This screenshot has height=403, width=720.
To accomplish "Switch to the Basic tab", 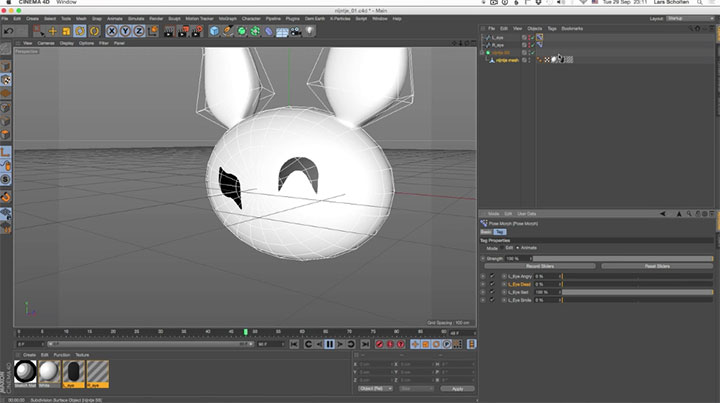I will click(486, 232).
